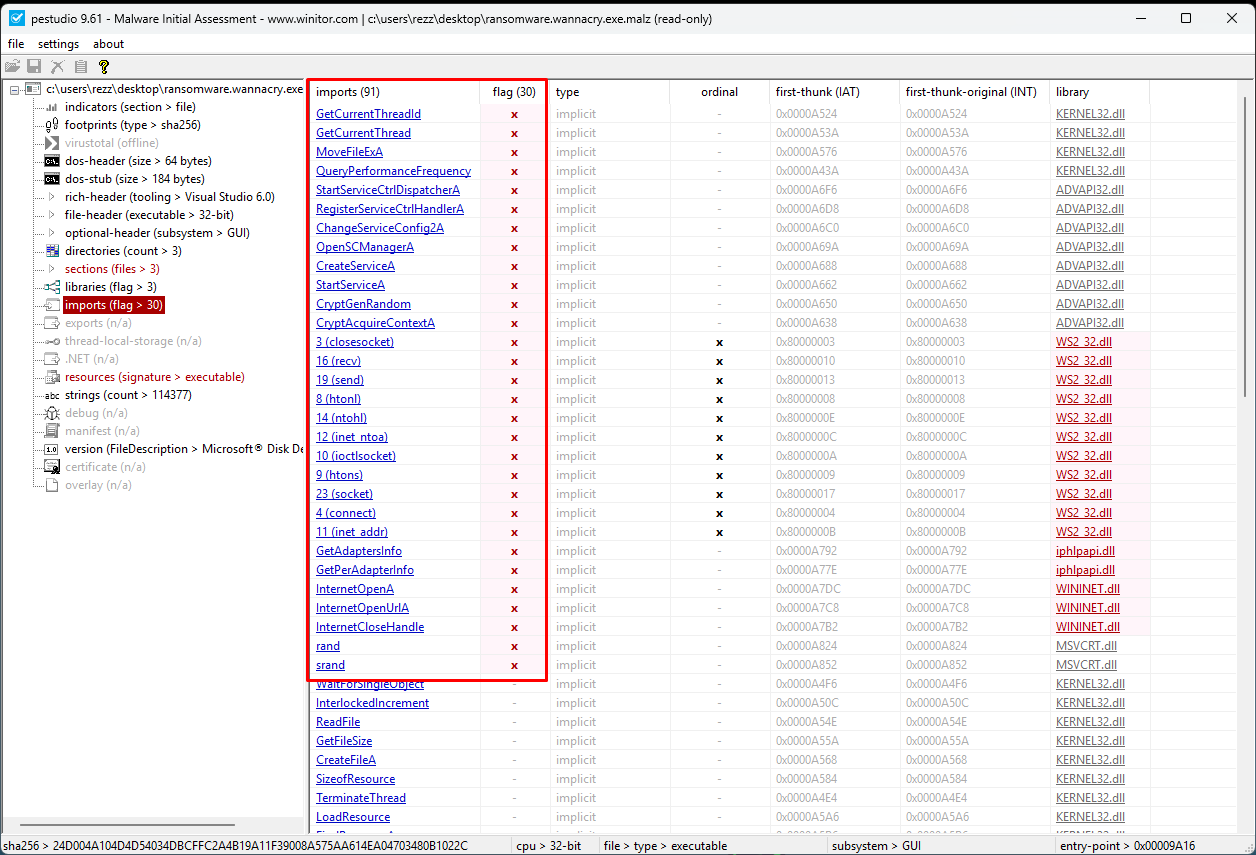Open the settings menu
Viewport: 1256px width, 855px height.
[58, 43]
